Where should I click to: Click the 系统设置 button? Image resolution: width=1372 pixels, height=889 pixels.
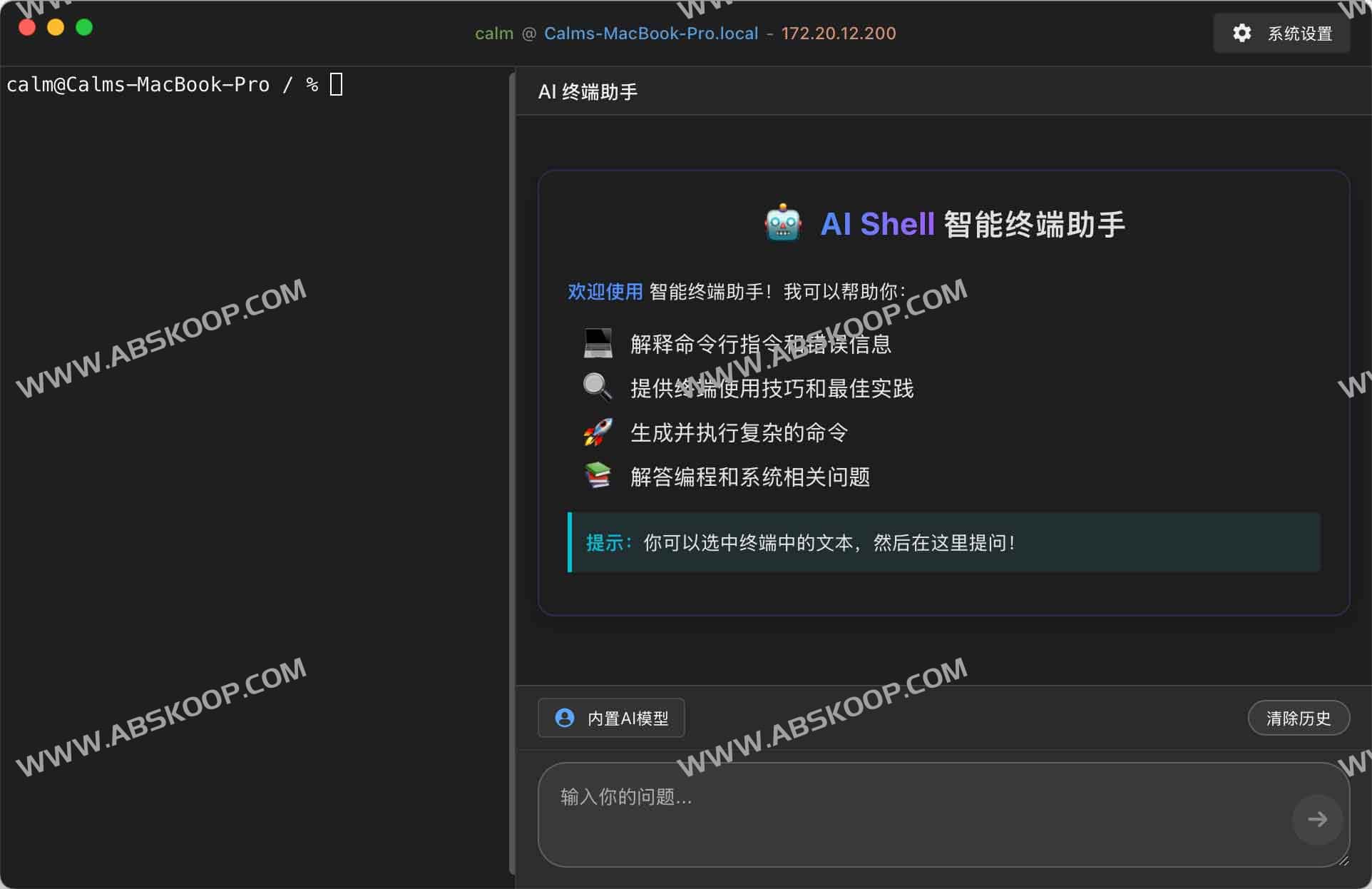click(1301, 33)
